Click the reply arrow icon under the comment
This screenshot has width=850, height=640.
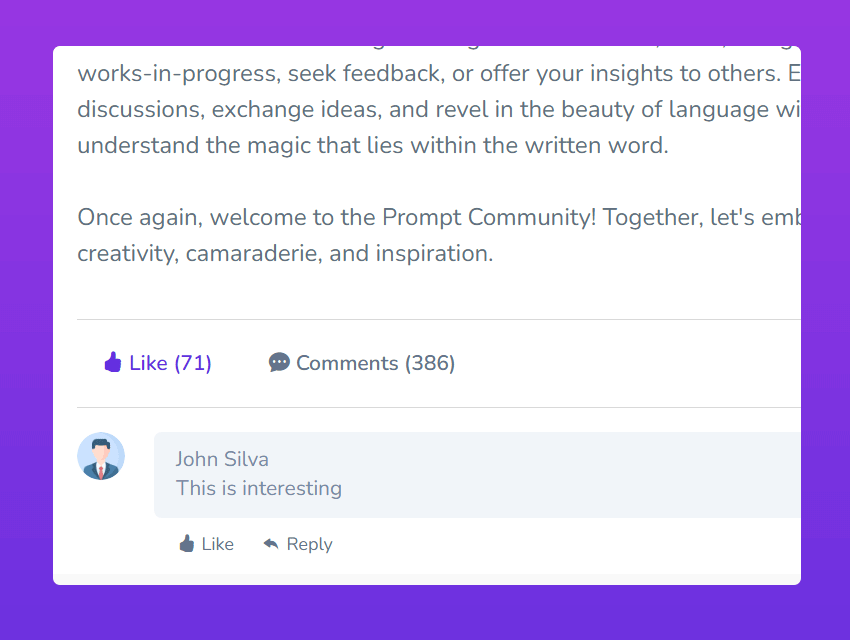(x=271, y=544)
